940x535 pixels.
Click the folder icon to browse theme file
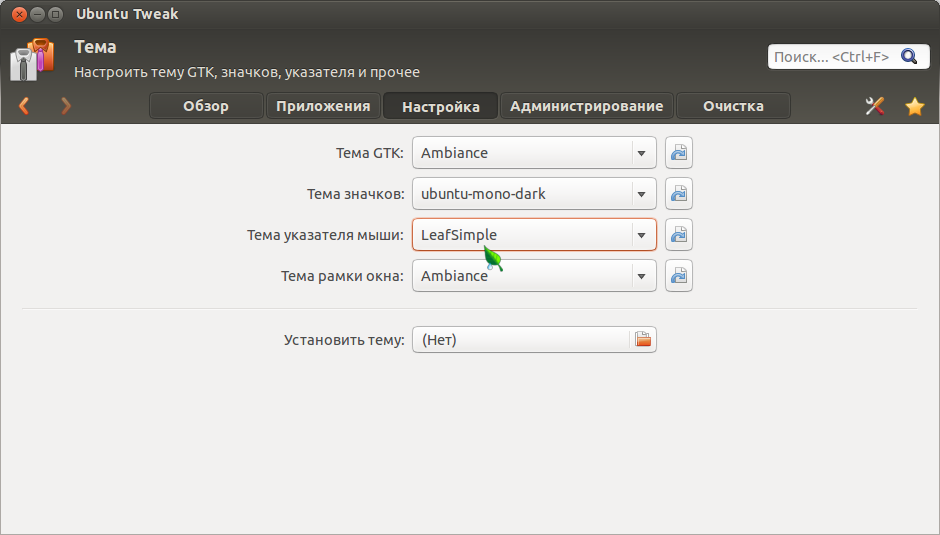[x=643, y=339]
